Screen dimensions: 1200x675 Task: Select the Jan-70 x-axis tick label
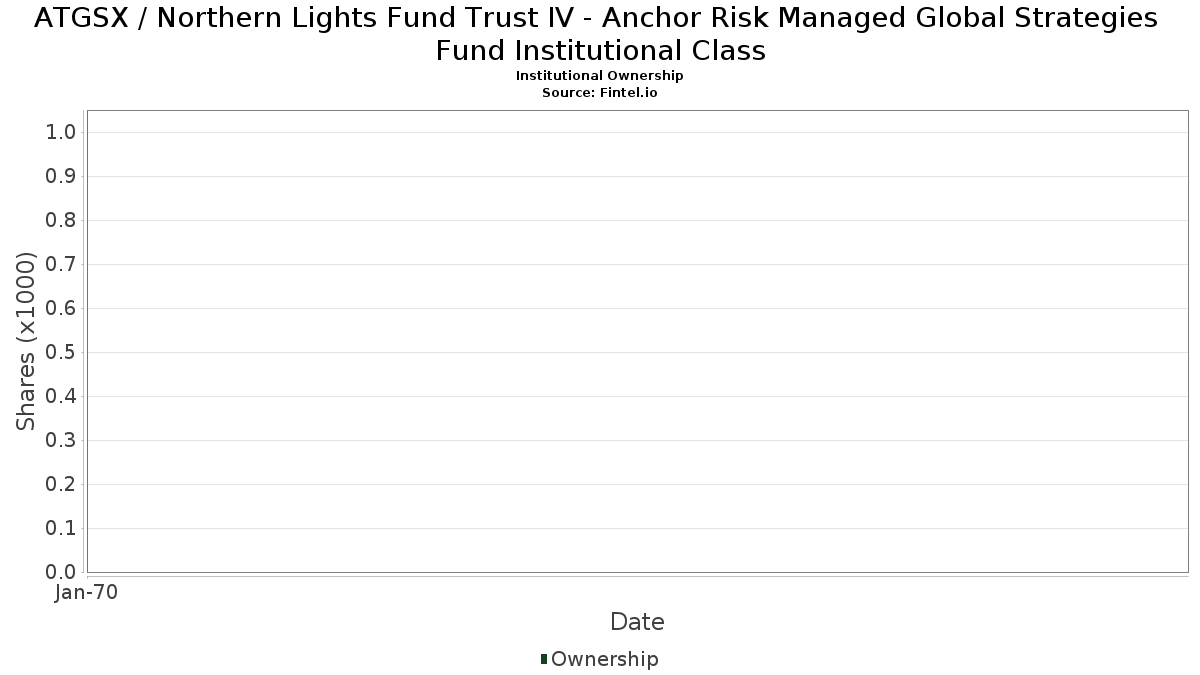click(x=87, y=592)
